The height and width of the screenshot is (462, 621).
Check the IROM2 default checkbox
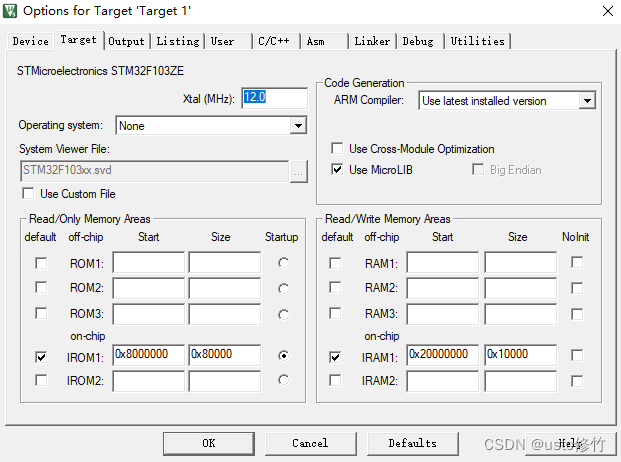pyautogui.click(x=41, y=380)
